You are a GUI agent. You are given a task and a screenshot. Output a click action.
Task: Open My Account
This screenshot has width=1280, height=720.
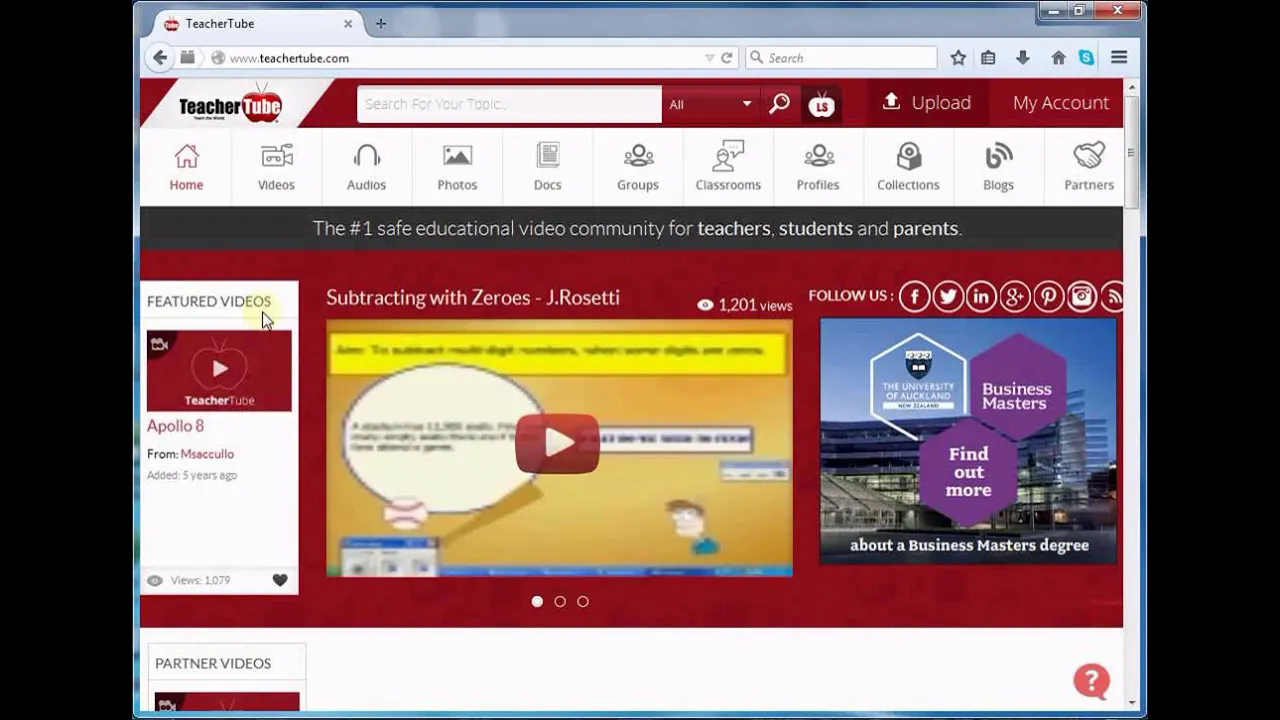click(x=1060, y=103)
